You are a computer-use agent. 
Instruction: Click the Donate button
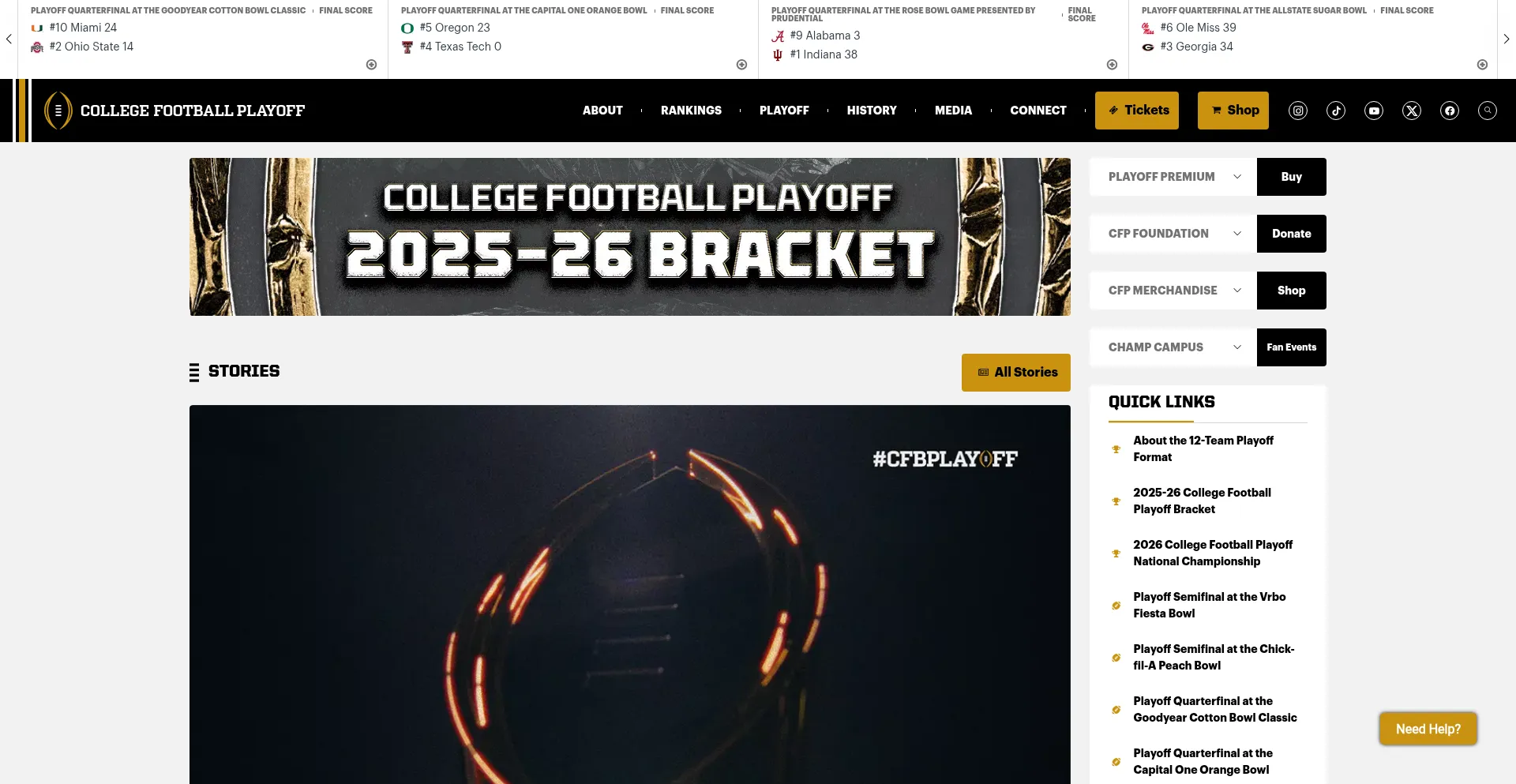[x=1292, y=234]
